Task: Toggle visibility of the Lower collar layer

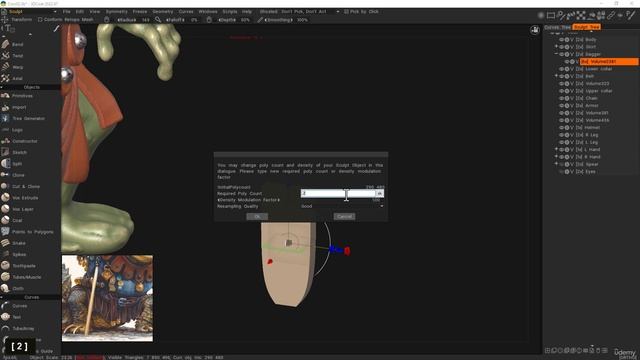Action: pos(561,69)
